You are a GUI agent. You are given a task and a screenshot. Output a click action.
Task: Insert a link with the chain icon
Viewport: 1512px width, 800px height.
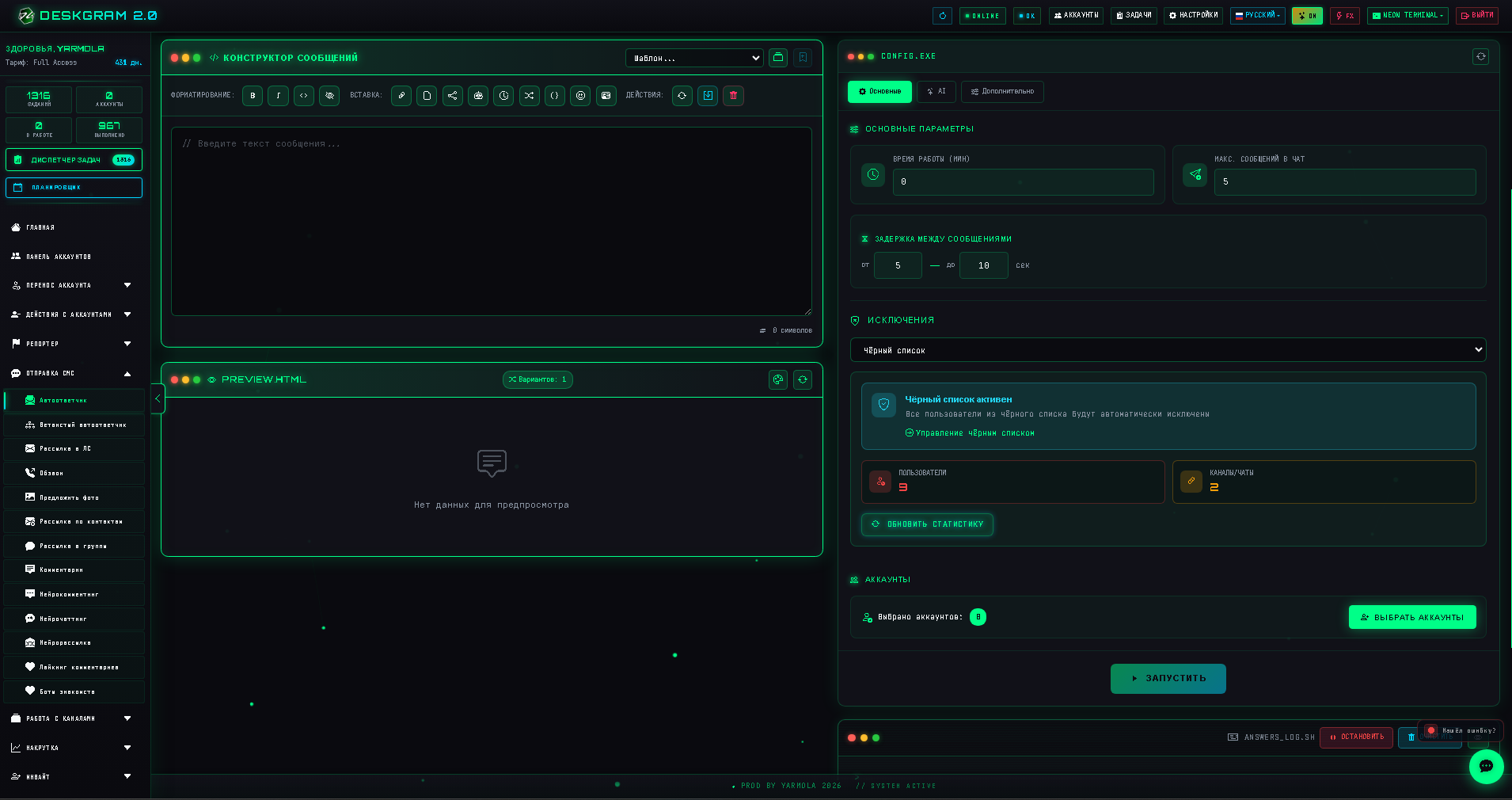point(401,96)
